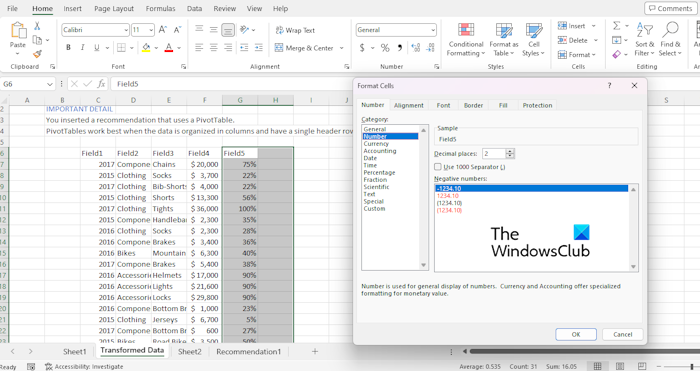Screen dimensions: 700x371
Task: Click OK in Format Cells dialog
Action: click(576, 334)
